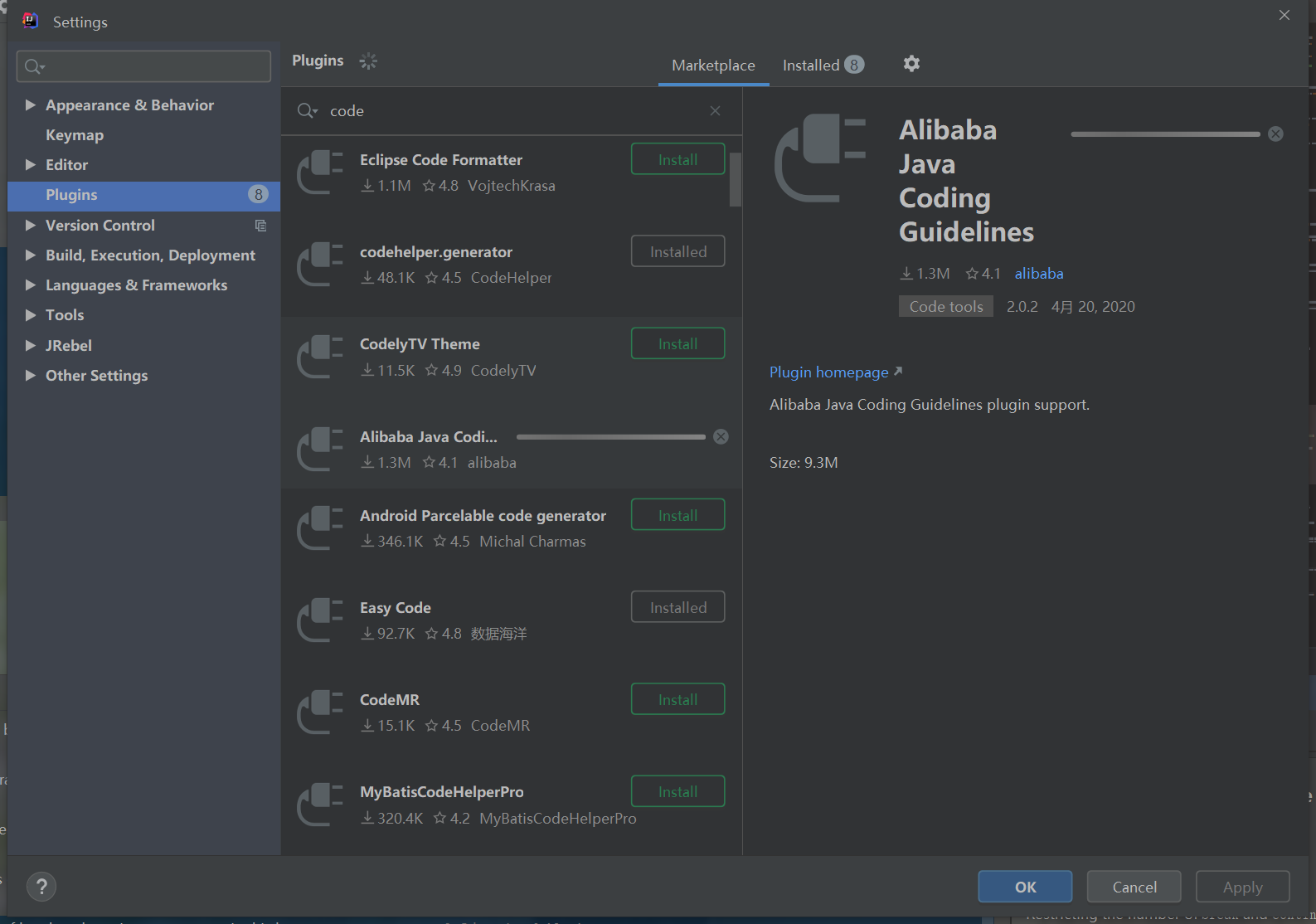1316x924 pixels.
Task: Select Plugins in settings tree
Action: 143,195
